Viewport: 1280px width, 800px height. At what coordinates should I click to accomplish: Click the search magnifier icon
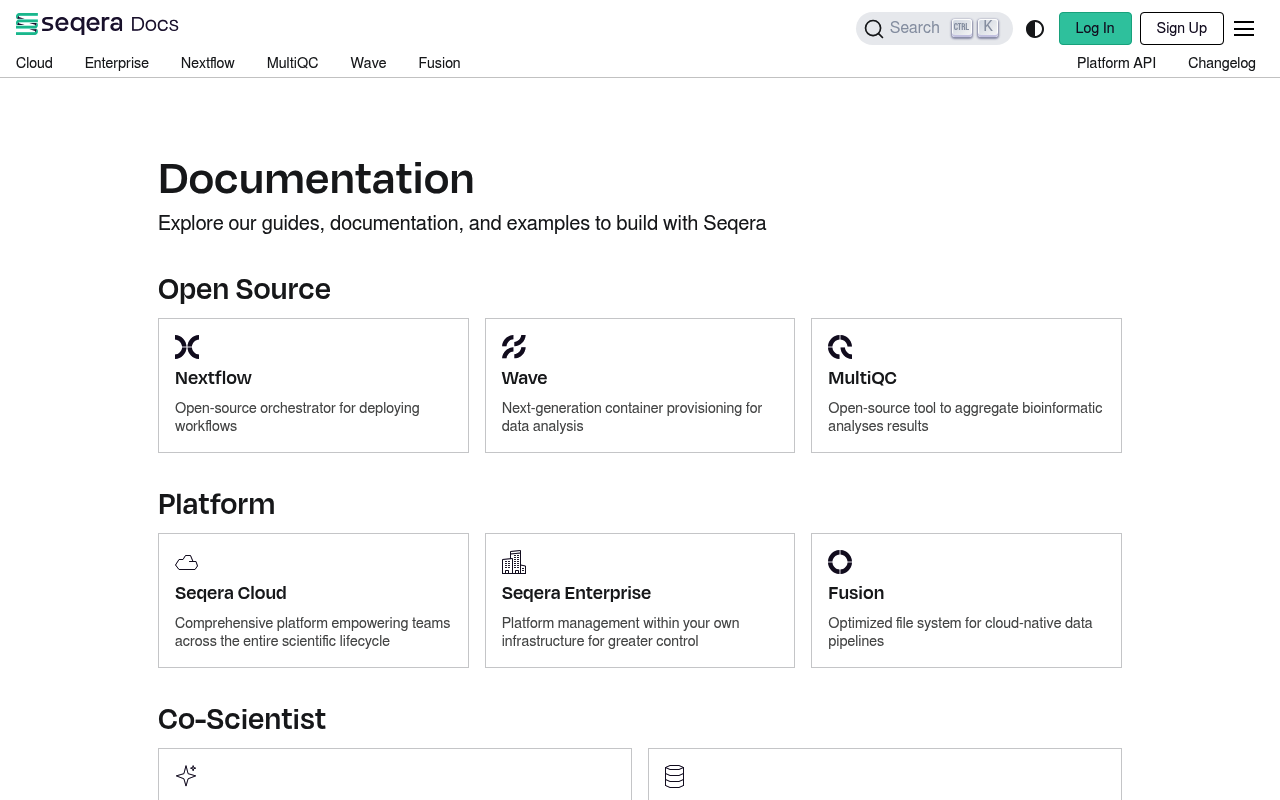pyautogui.click(x=874, y=28)
